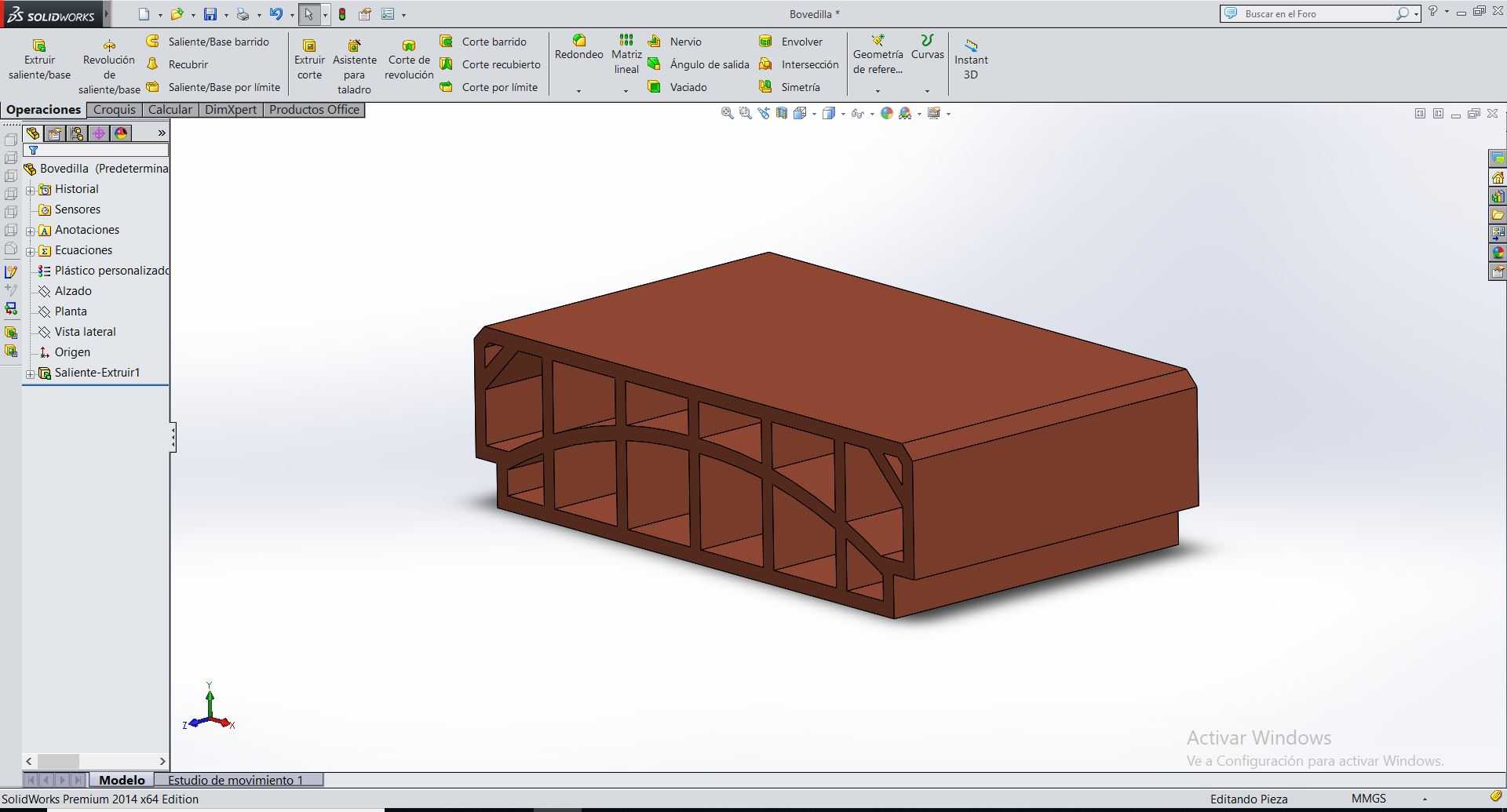Viewport: 1507px width, 812px height.
Task: Open file properties icon in top toolbar
Action: pyautogui.click(x=365, y=14)
